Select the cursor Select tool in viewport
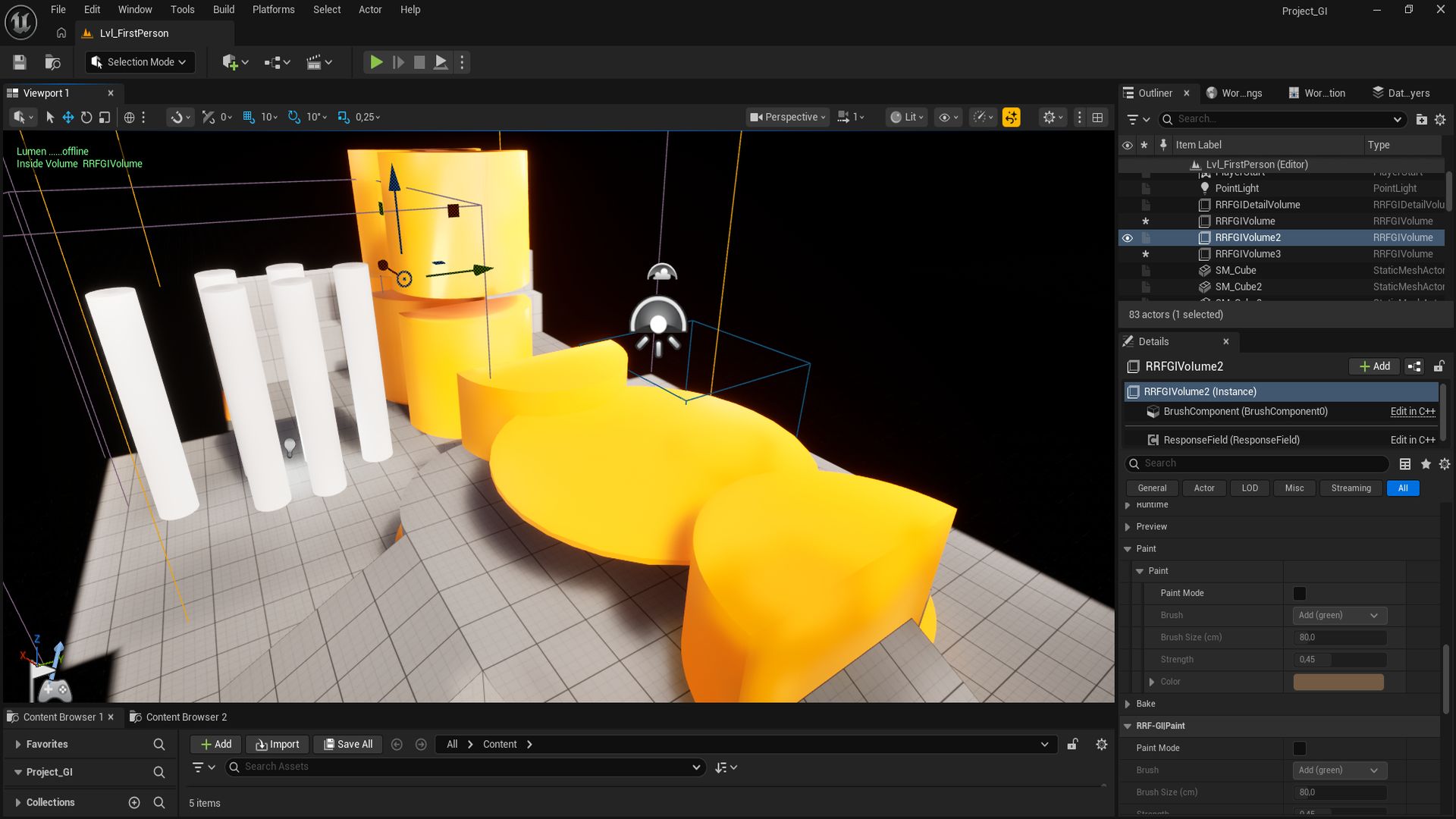Viewport: 1456px width, 819px height. point(50,117)
